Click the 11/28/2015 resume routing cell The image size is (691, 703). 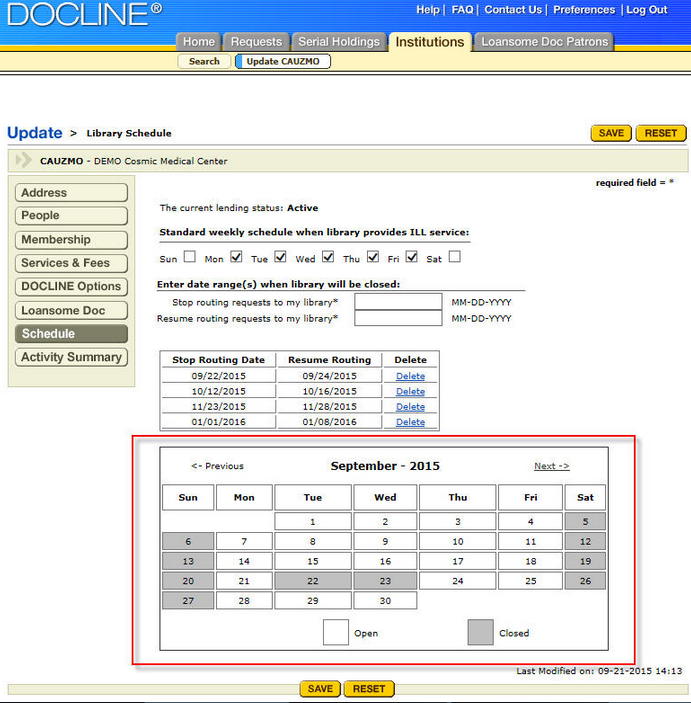click(x=330, y=406)
